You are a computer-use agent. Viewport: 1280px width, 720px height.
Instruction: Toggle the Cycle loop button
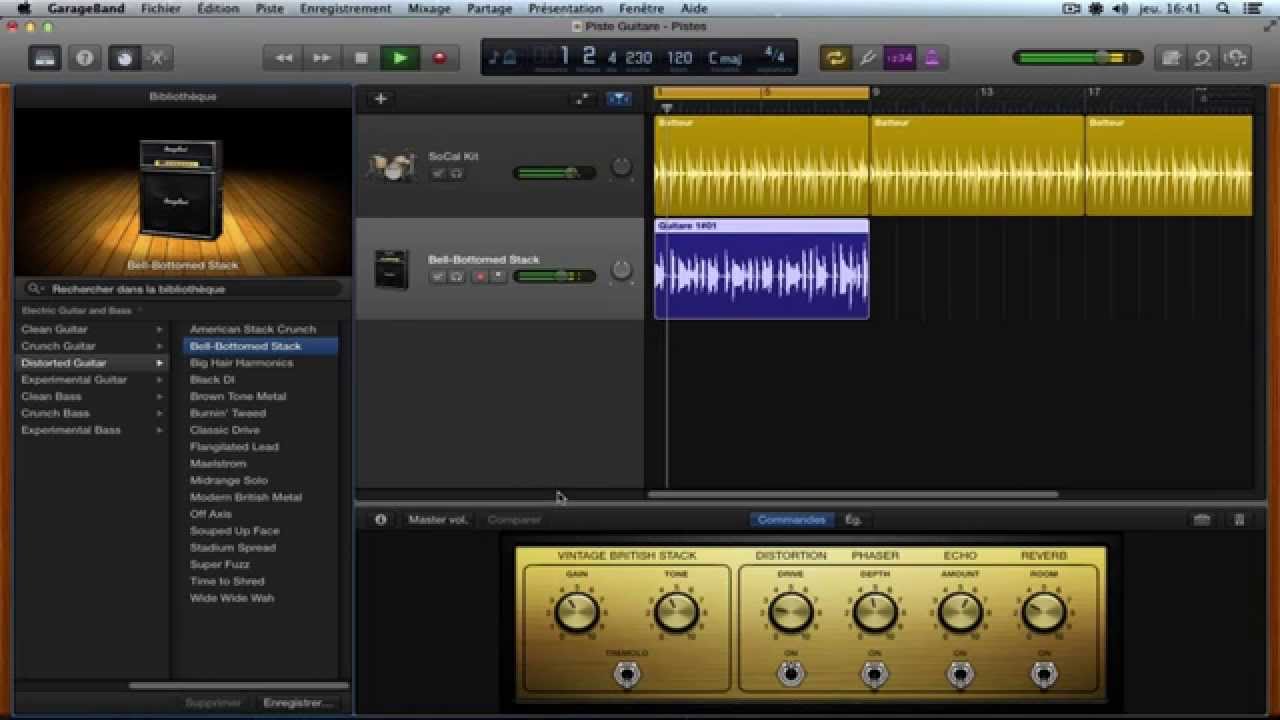point(835,58)
